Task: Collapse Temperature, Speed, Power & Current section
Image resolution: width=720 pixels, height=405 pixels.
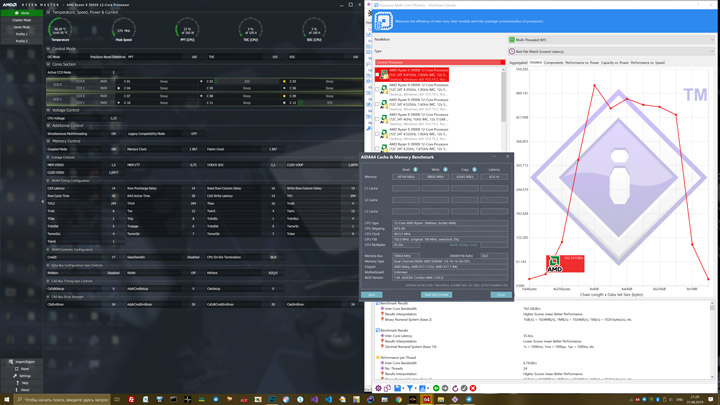Action: [48, 12]
